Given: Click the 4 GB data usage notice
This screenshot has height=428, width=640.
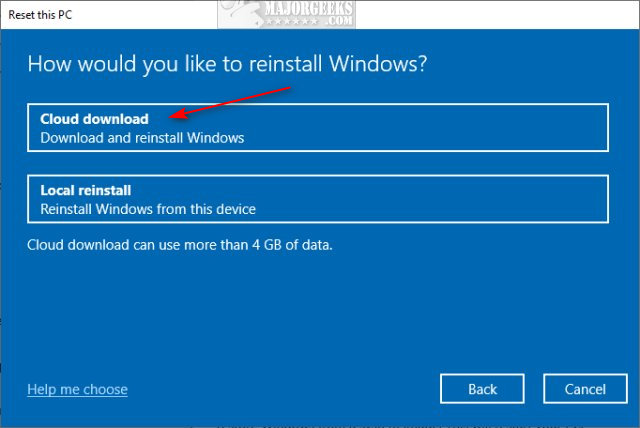Looking at the screenshot, I should click(x=179, y=243).
